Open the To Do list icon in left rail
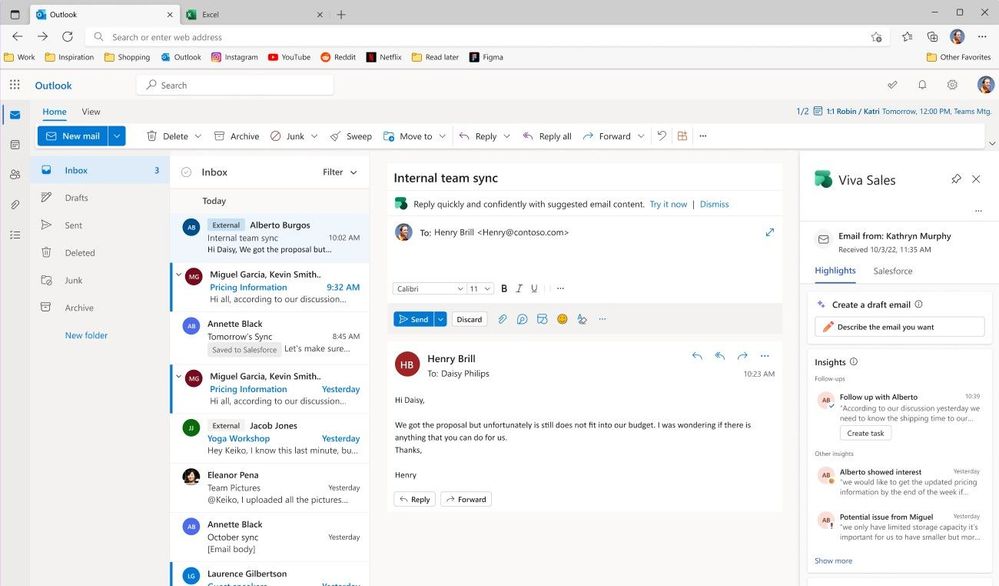 (15, 235)
